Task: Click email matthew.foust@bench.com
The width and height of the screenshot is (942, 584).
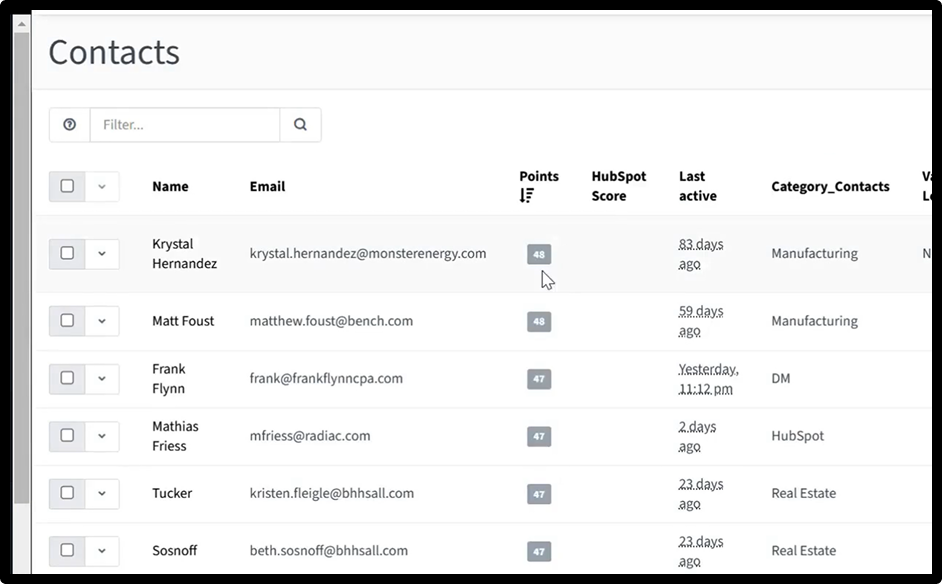Action: point(331,321)
